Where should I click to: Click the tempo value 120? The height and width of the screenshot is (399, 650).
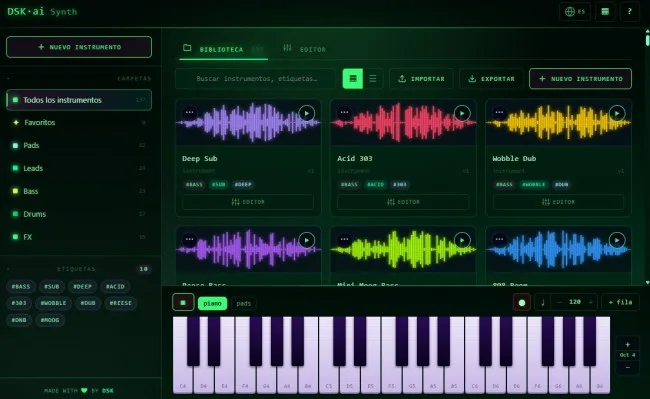click(575, 302)
